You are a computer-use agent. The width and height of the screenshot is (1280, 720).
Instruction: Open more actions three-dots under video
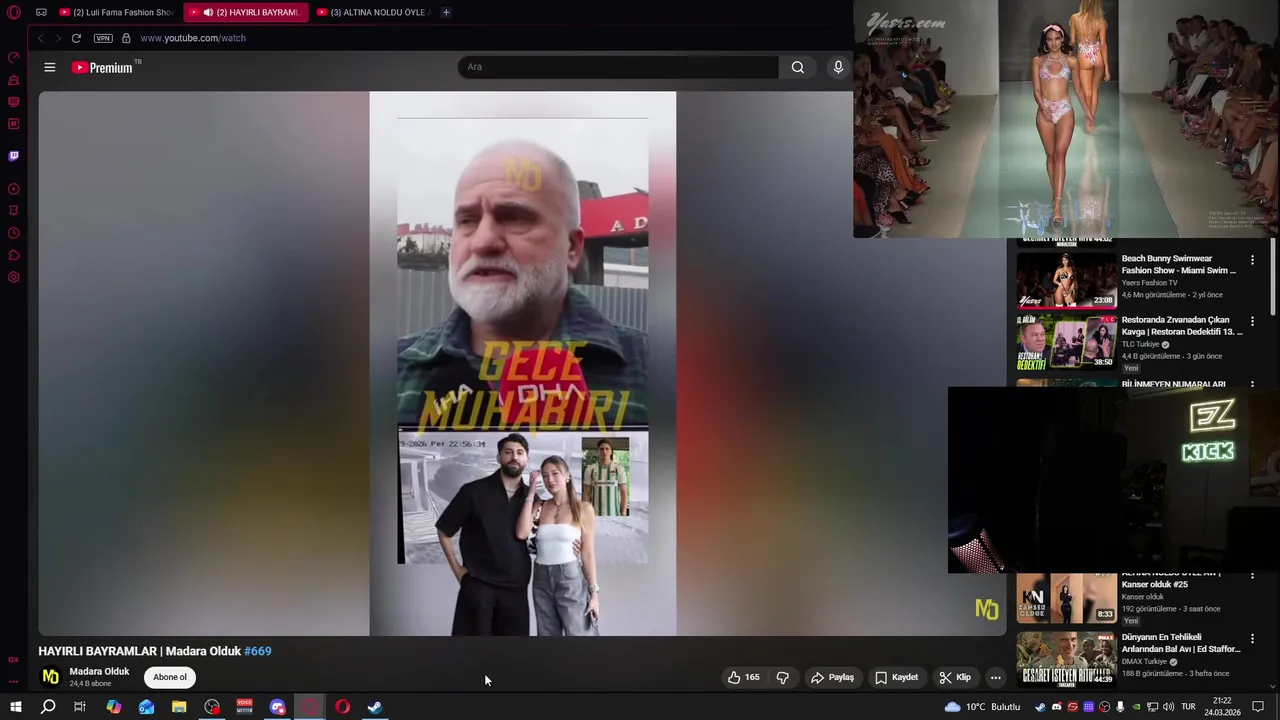point(995,677)
